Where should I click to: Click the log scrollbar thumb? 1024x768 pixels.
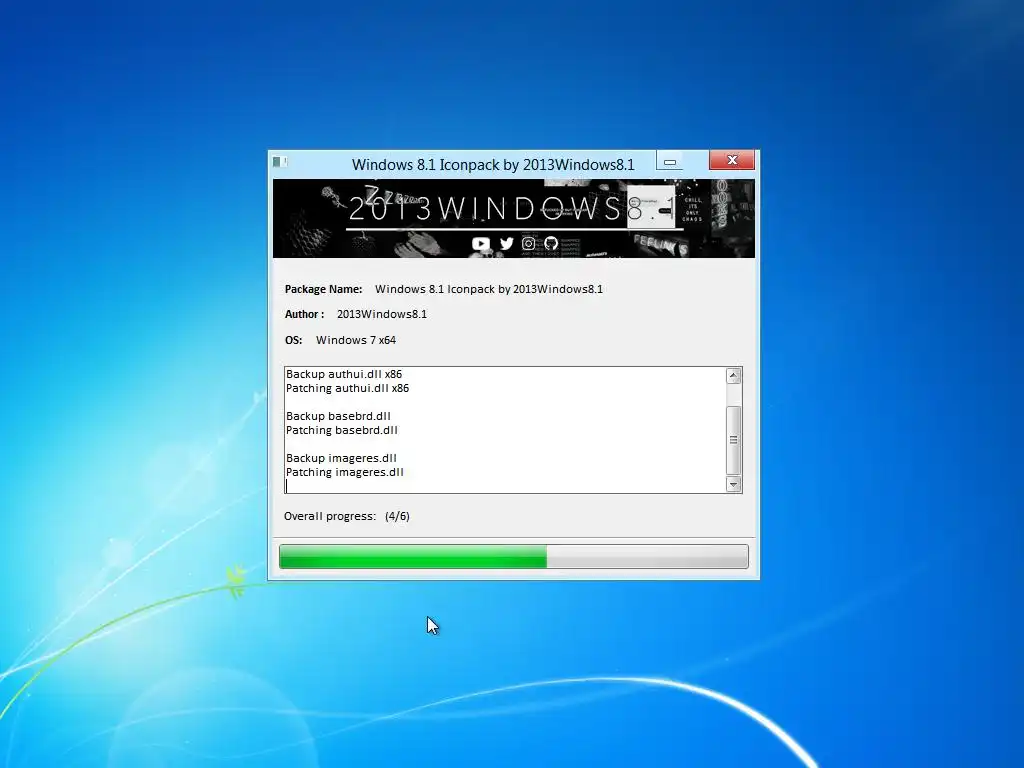tap(733, 440)
